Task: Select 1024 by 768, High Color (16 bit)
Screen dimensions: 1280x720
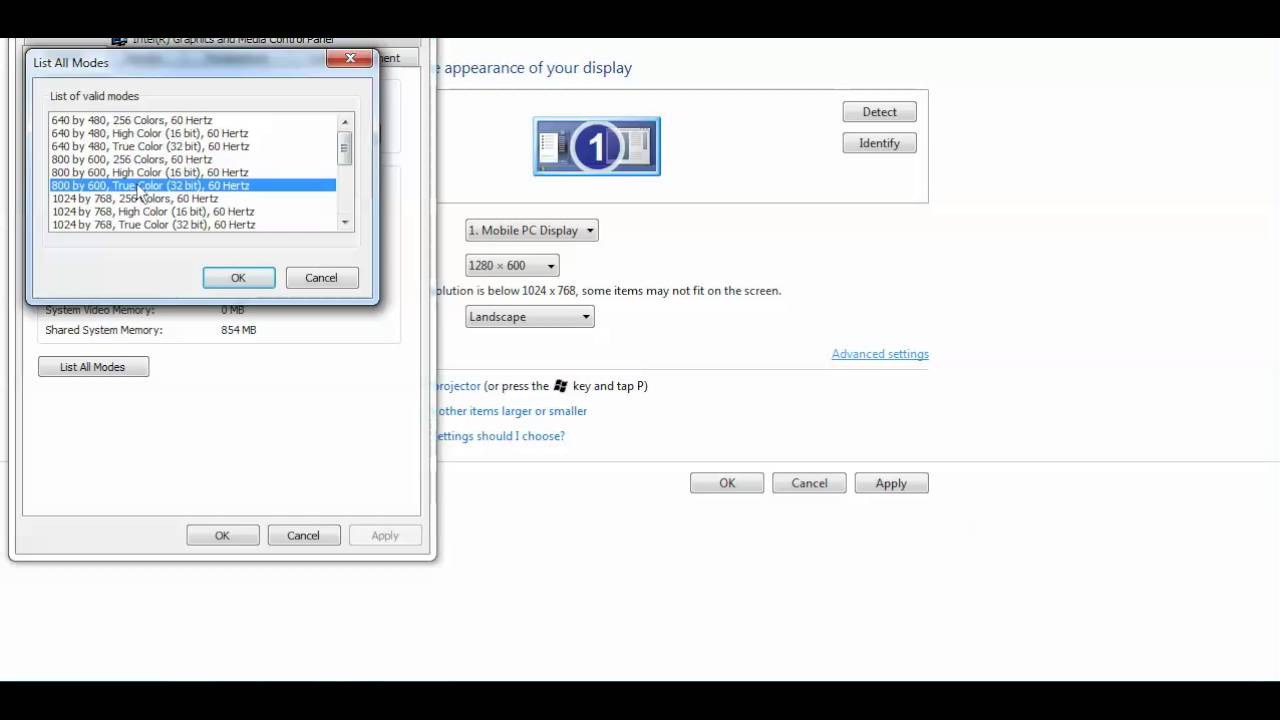Action: click(x=193, y=211)
